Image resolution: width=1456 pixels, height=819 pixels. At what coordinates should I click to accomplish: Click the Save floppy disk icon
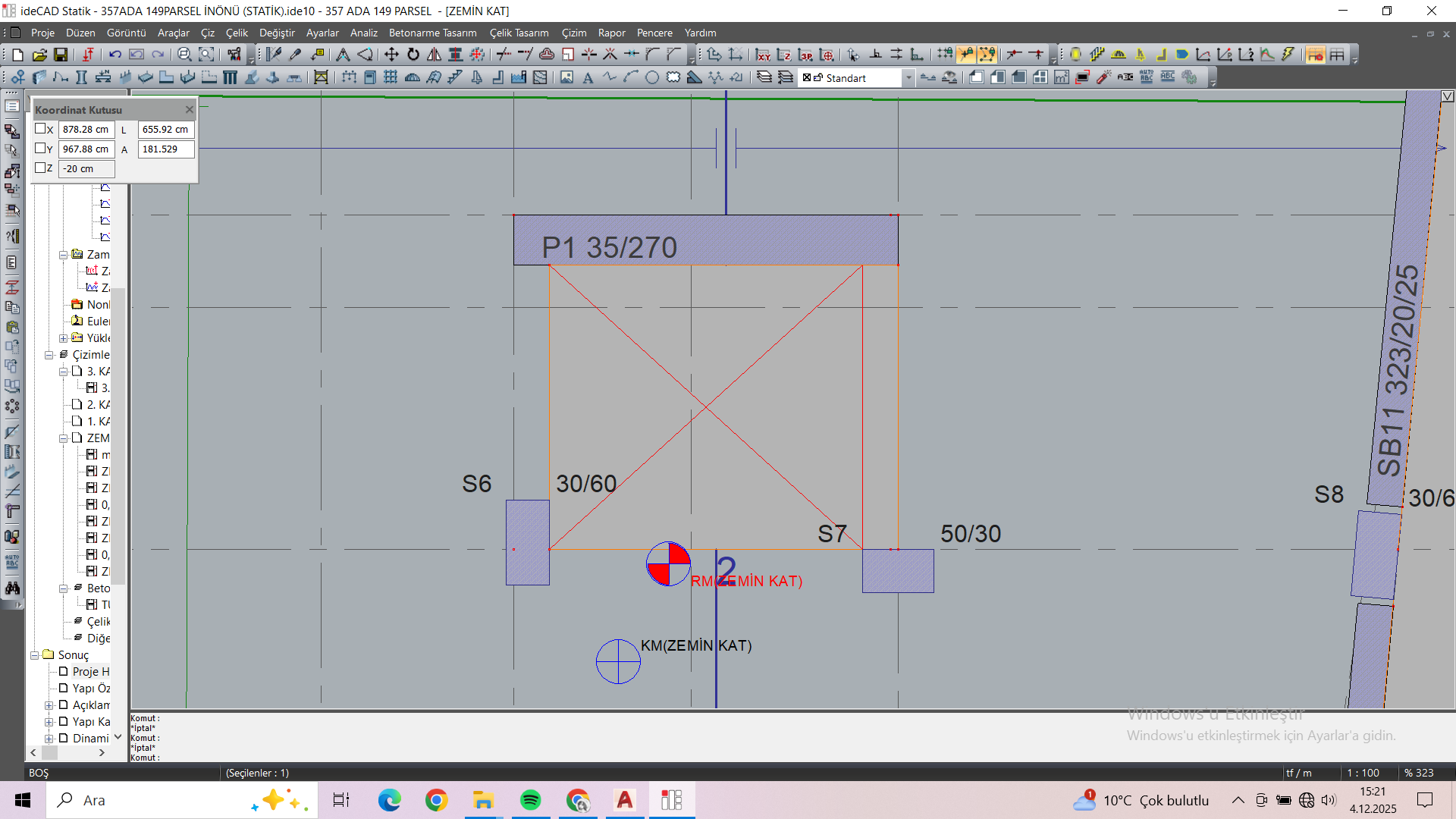coord(61,55)
